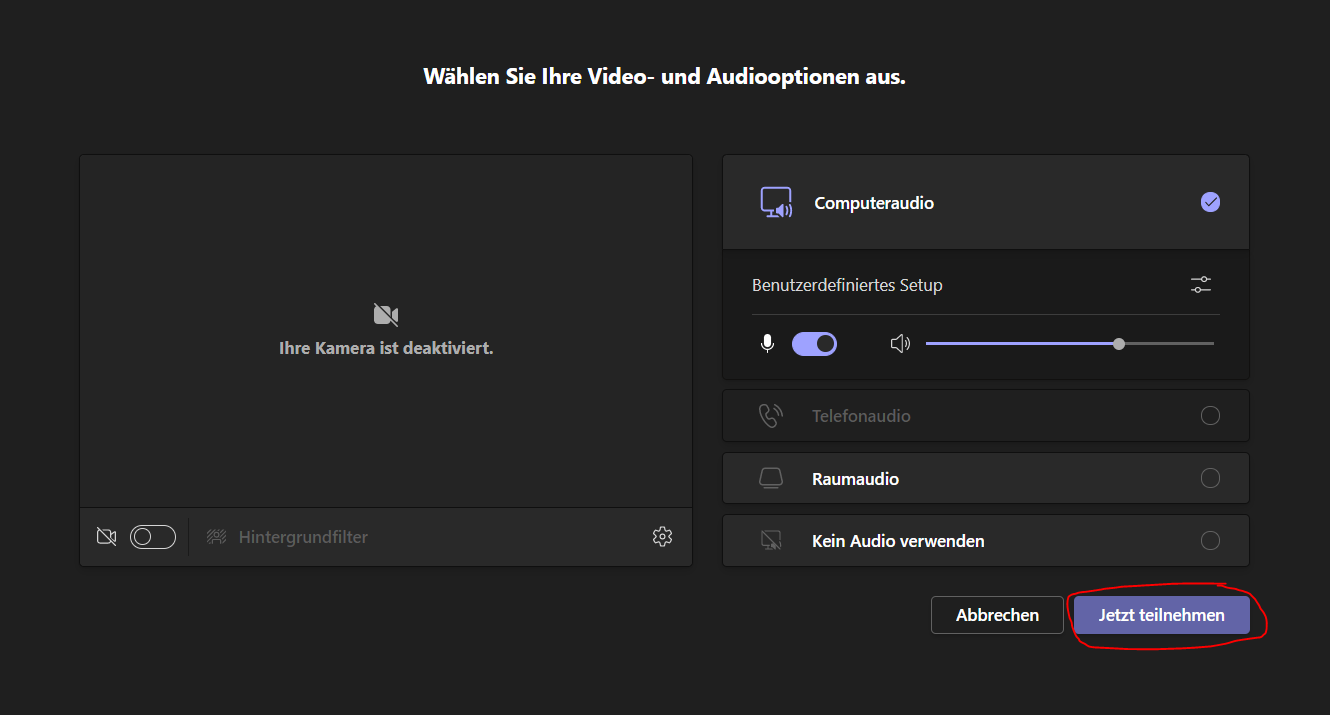Click the Computeraudio monitor speaker icon
Screen dimensions: 1330x715
coord(776,202)
